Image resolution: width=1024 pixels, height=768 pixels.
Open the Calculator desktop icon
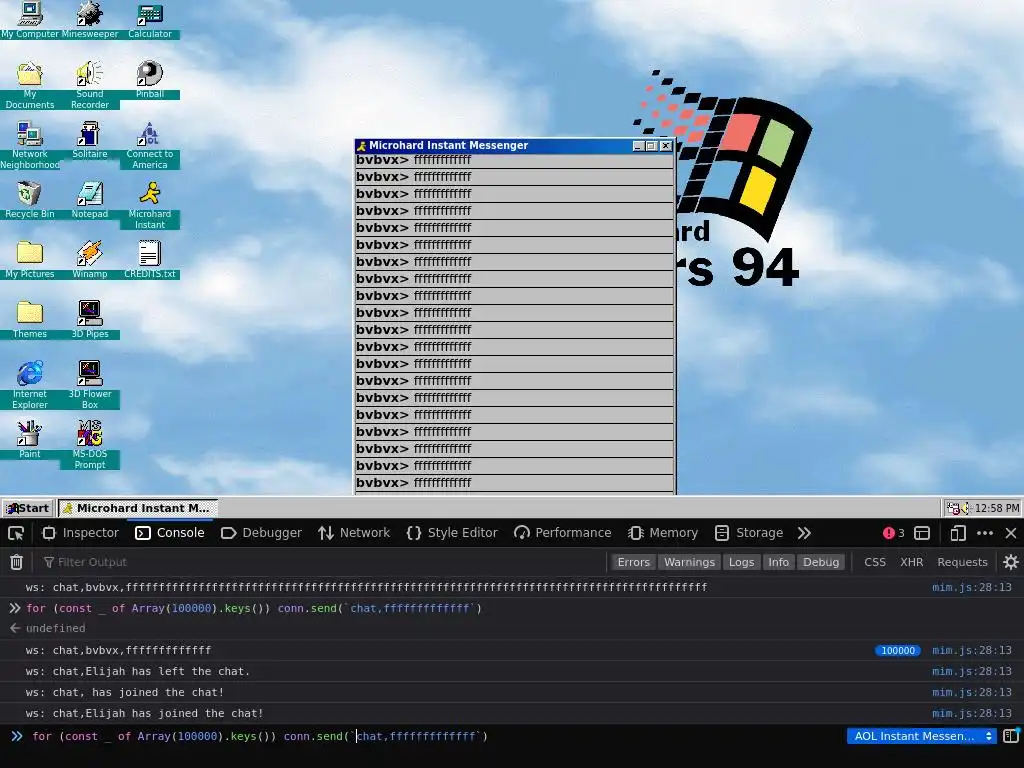pyautogui.click(x=150, y=20)
